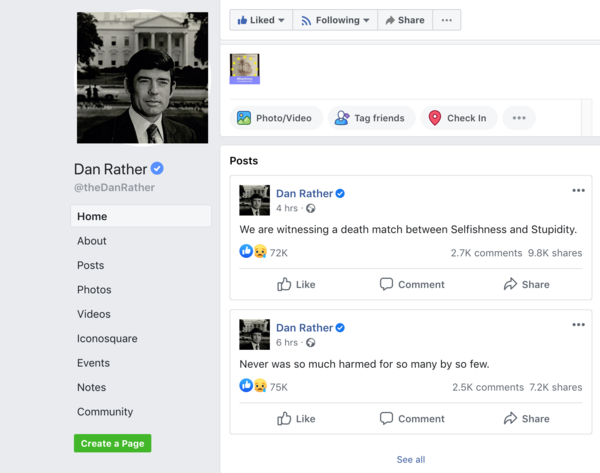Viewport: 600px width, 473px height.
Task: Share the 'Never was so much harmed' post
Action: point(527,419)
